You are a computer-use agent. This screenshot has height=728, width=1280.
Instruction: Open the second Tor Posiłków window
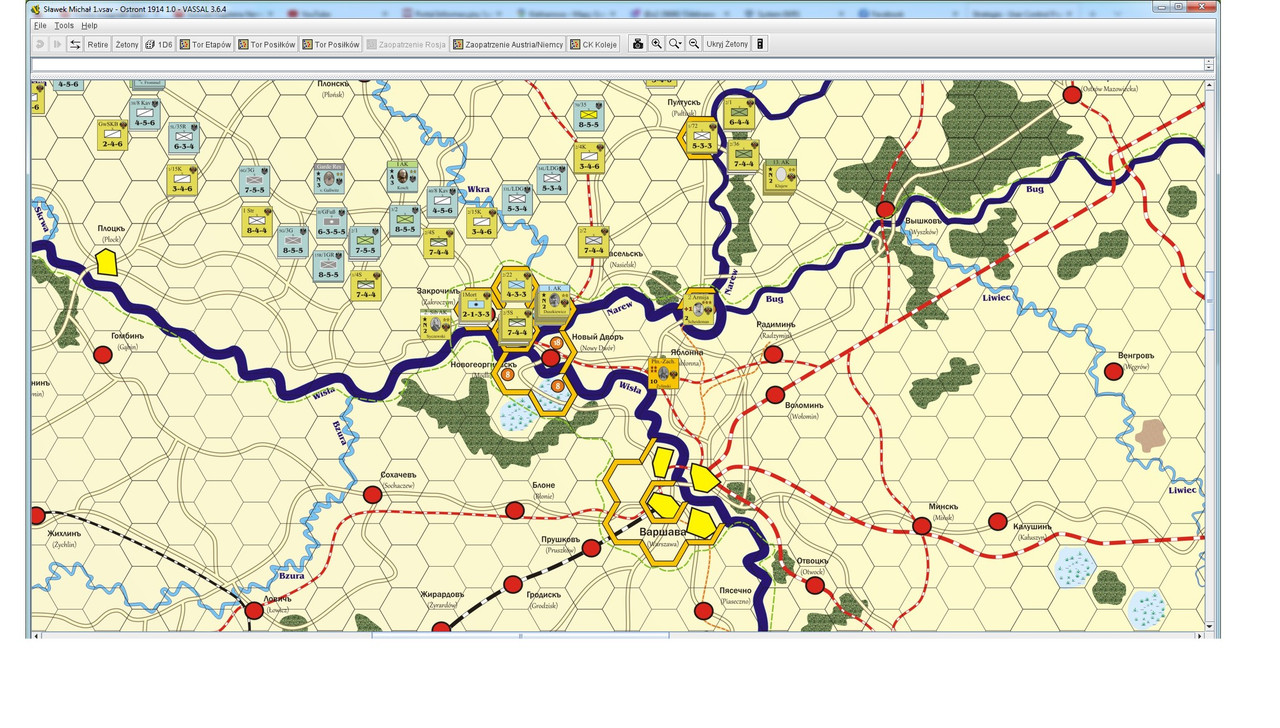[x=331, y=44]
